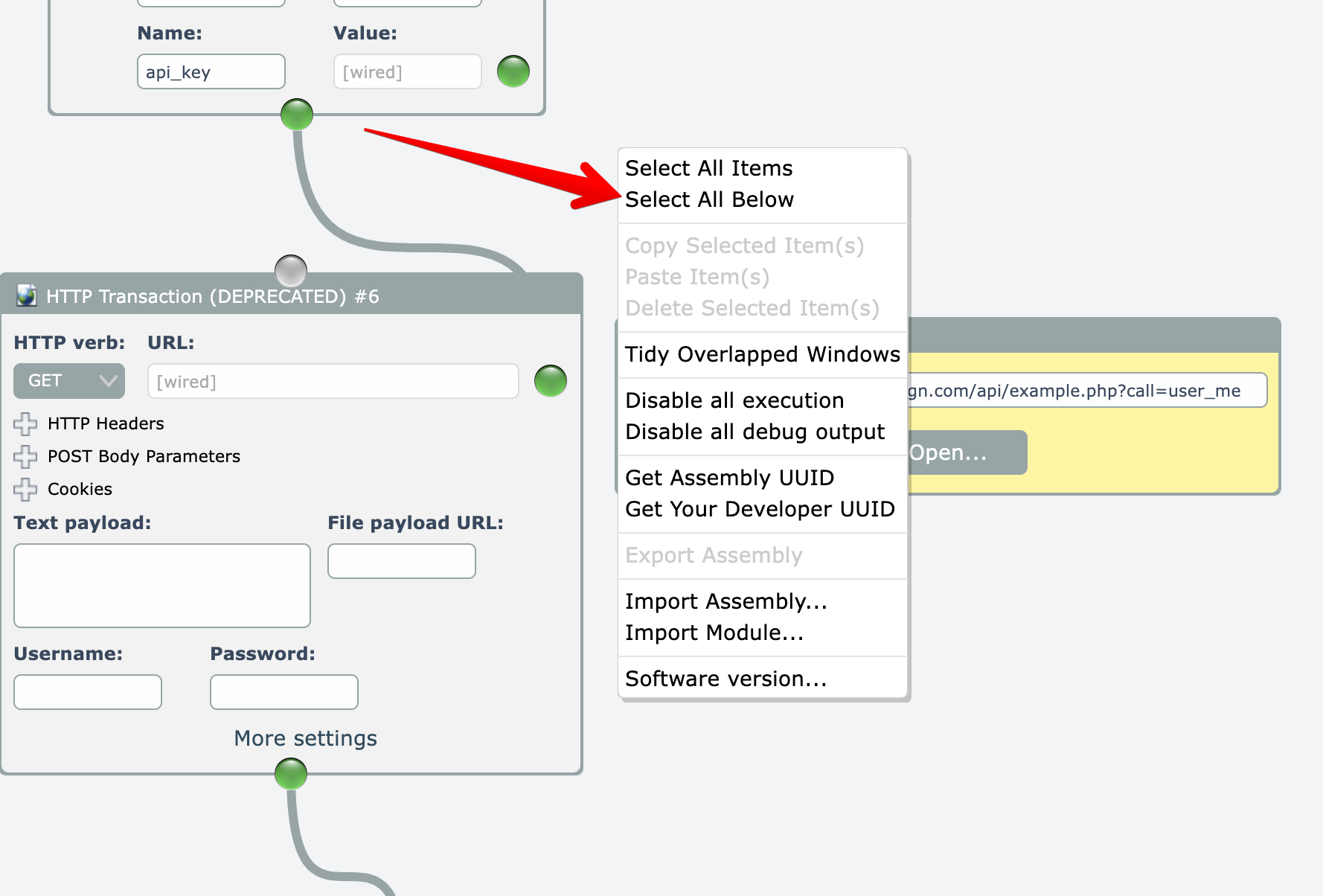Screen dimensions: 1323x896
Task: Click green connector beside api_key Value field
Action: coord(513,71)
